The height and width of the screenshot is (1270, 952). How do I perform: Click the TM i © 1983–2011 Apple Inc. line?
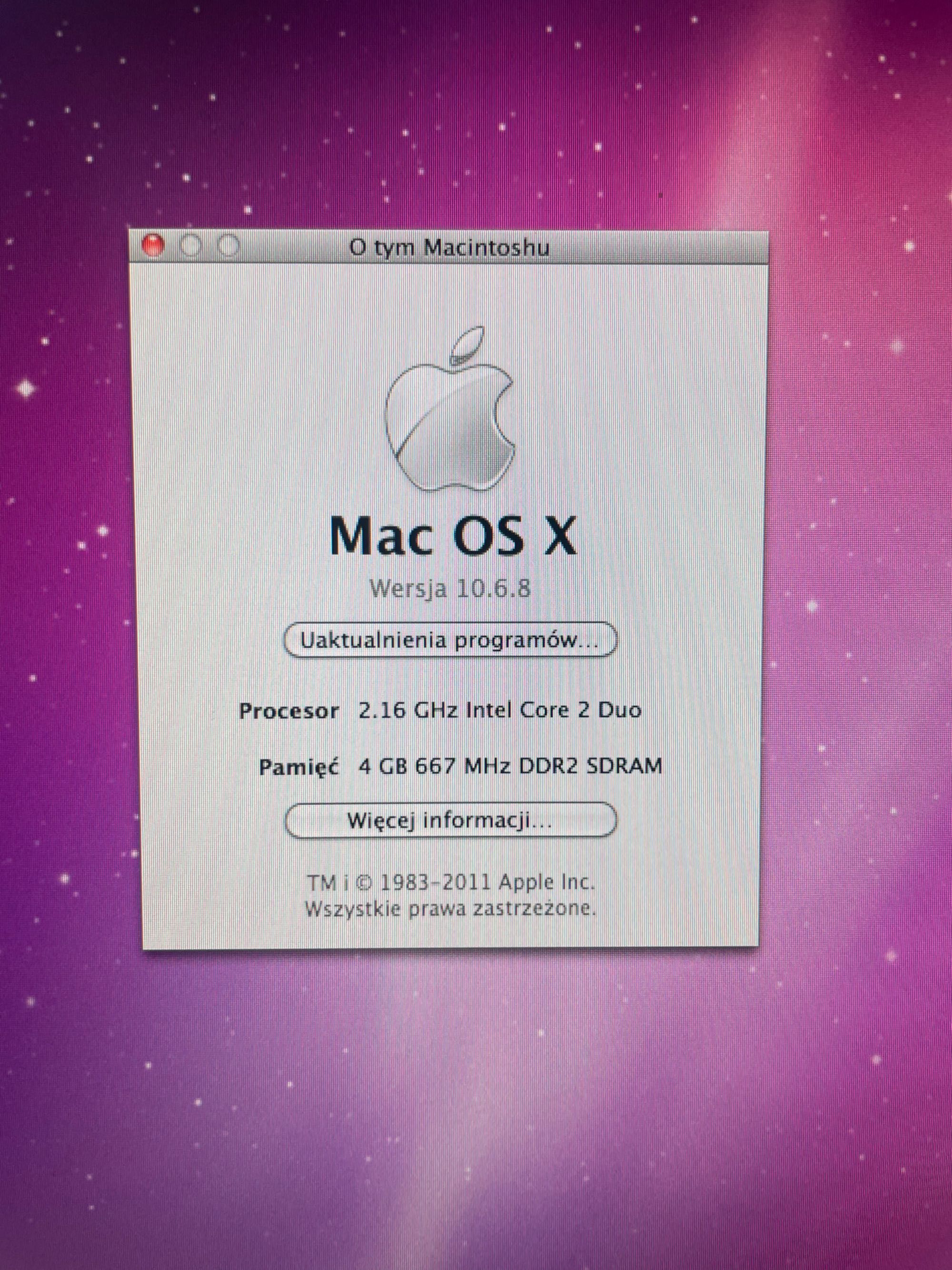(x=451, y=882)
